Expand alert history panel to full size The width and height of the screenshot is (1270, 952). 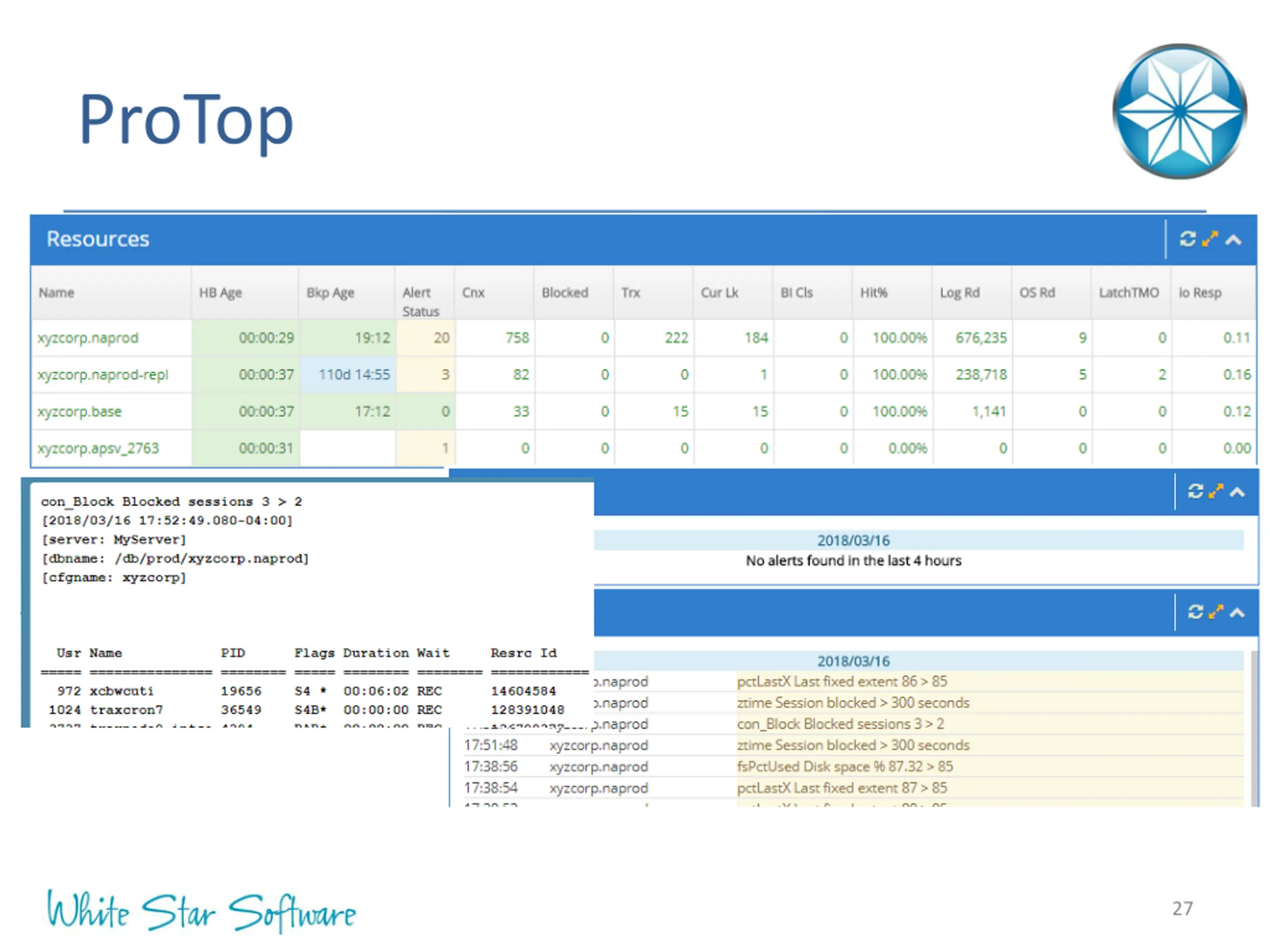pos(1215,612)
